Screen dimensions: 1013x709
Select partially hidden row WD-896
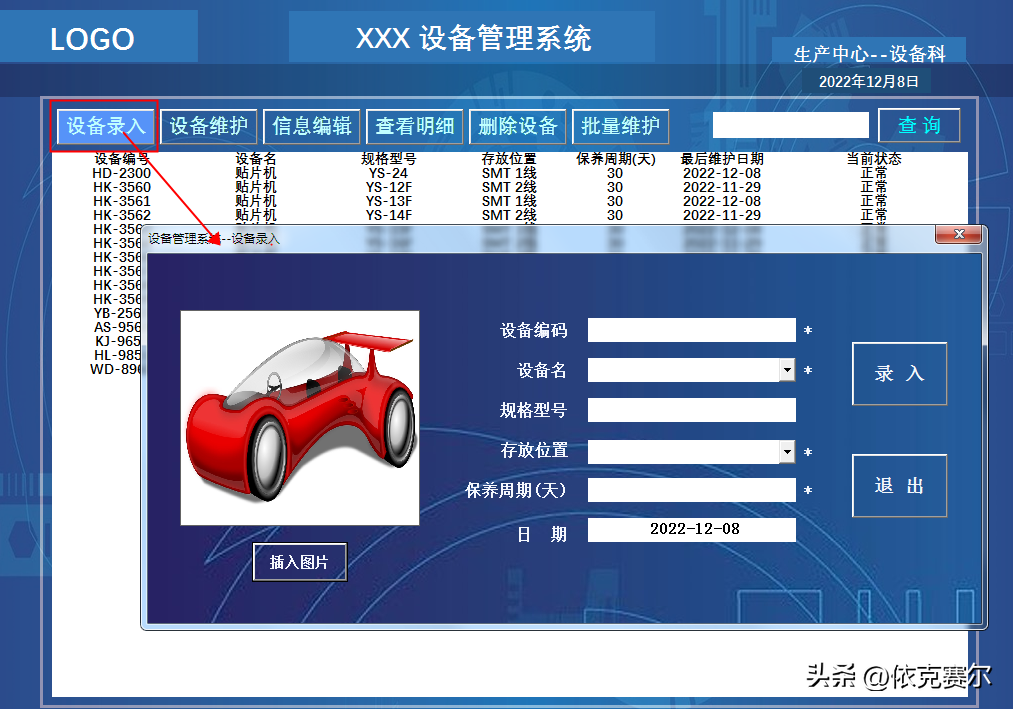[115, 370]
